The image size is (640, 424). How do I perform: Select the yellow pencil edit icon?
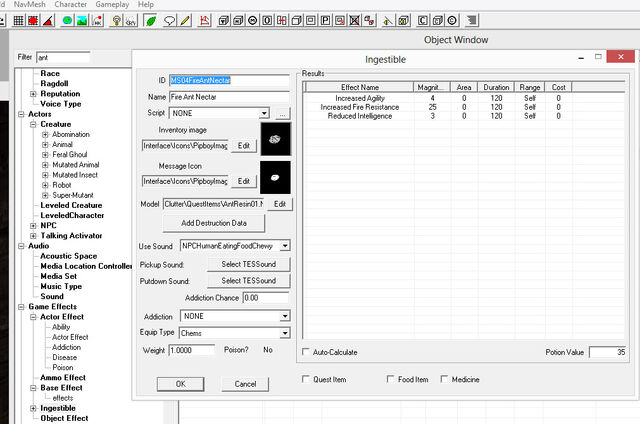(185, 20)
